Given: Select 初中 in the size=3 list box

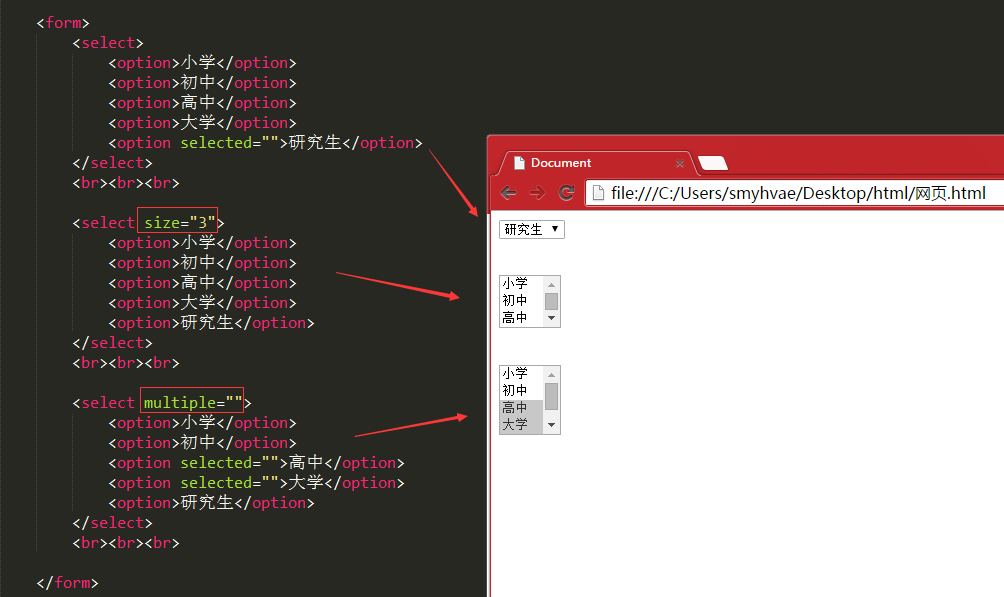Looking at the screenshot, I should 515,299.
